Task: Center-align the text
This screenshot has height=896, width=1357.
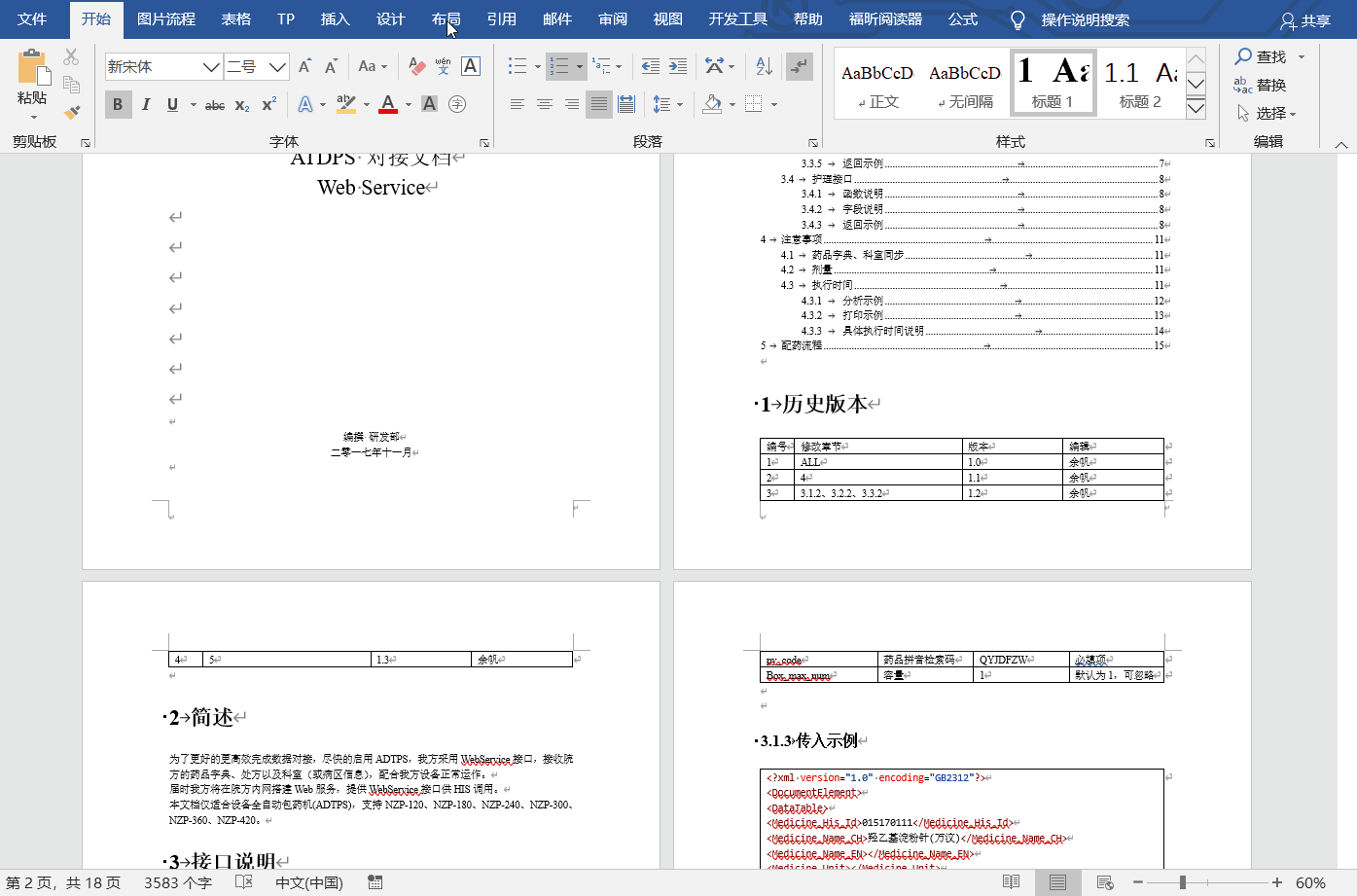Action: [x=545, y=104]
